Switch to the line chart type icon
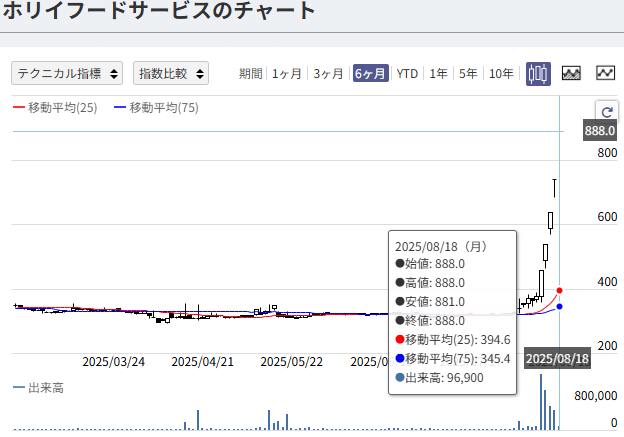 (605, 73)
